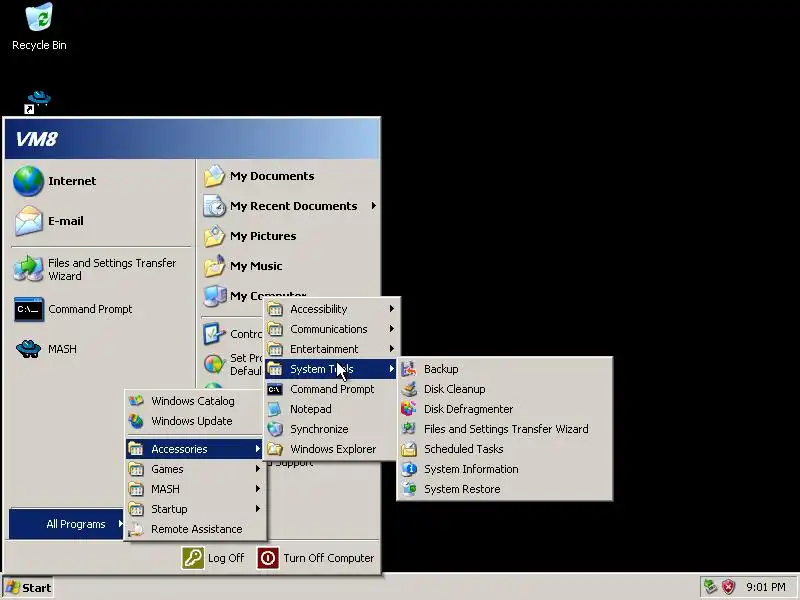Click Log Off button

click(x=213, y=558)
